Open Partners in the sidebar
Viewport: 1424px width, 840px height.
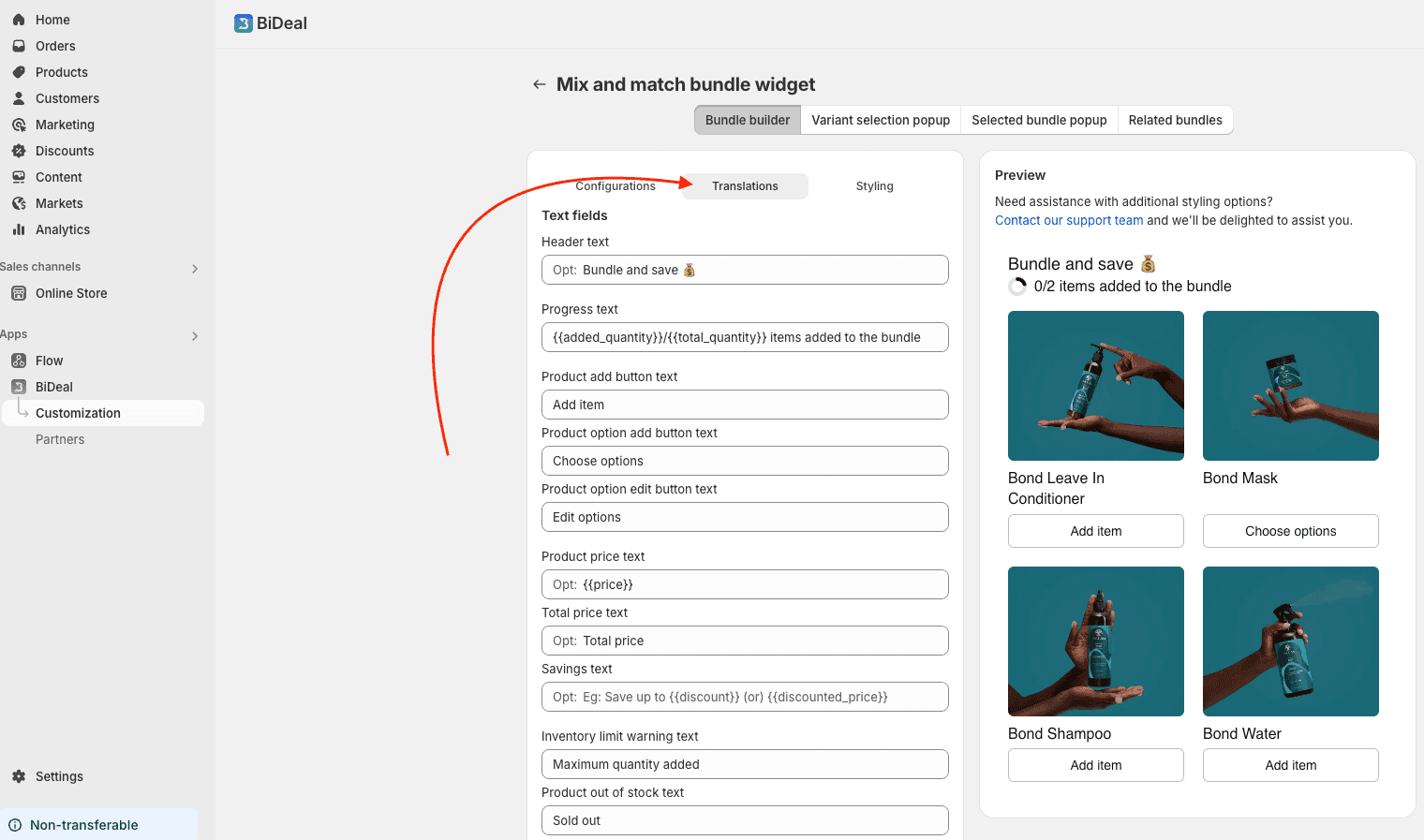(60, 439)
